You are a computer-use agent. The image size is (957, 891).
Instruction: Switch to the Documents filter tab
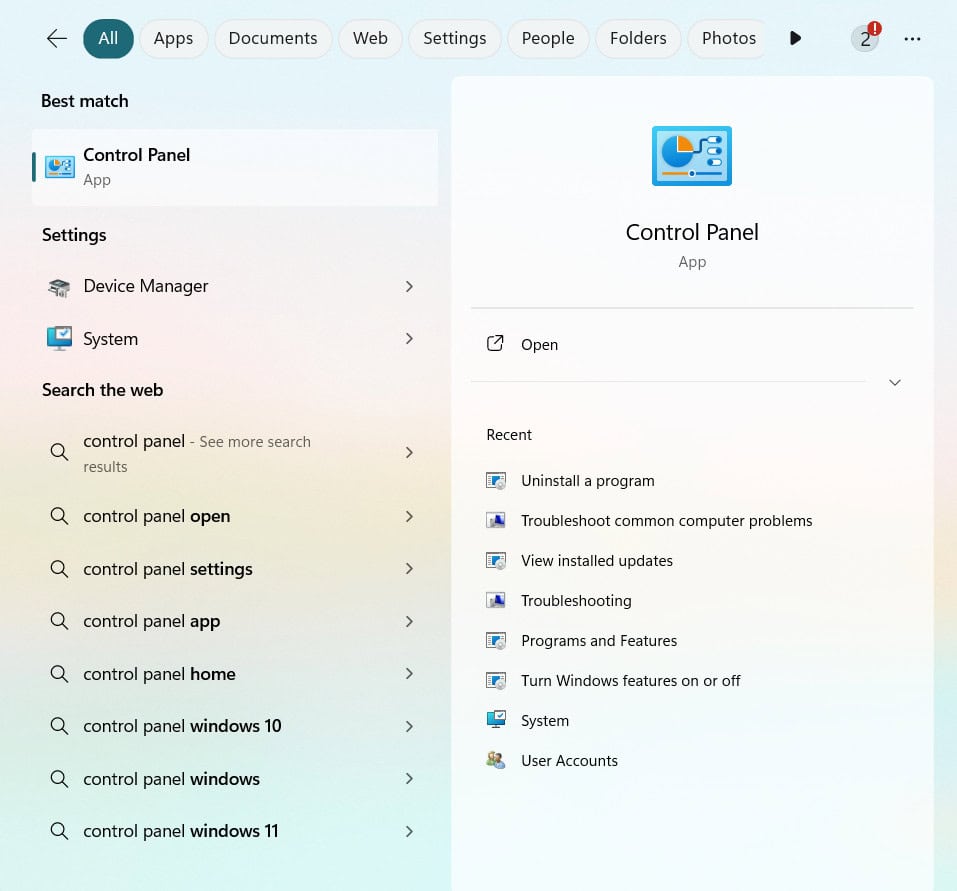[x=273, y=38]
